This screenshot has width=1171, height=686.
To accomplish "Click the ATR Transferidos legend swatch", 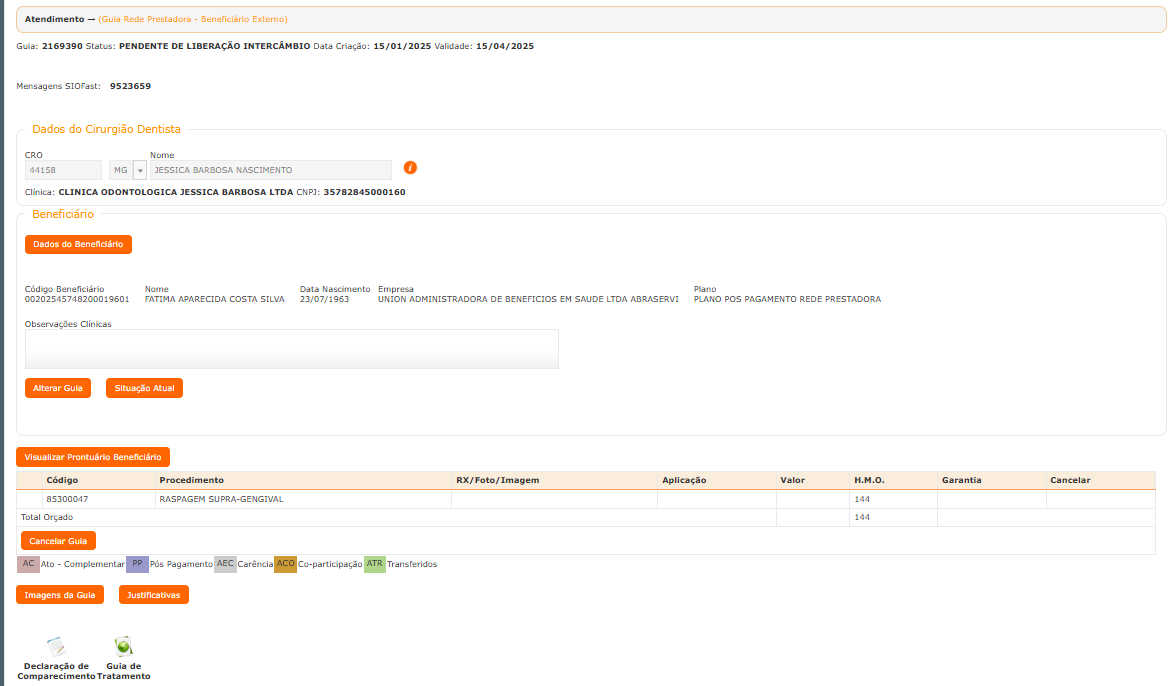I will 375,564.
